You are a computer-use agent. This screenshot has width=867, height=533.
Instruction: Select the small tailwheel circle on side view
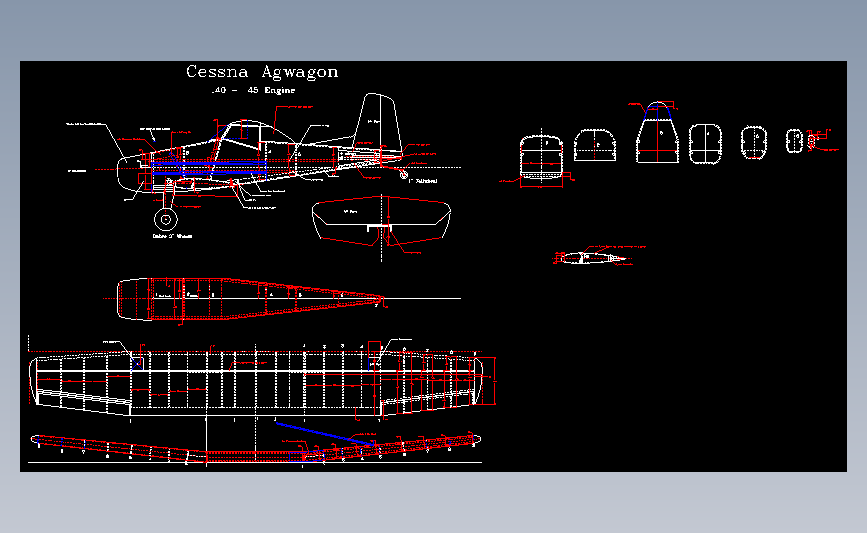(404, 175)
